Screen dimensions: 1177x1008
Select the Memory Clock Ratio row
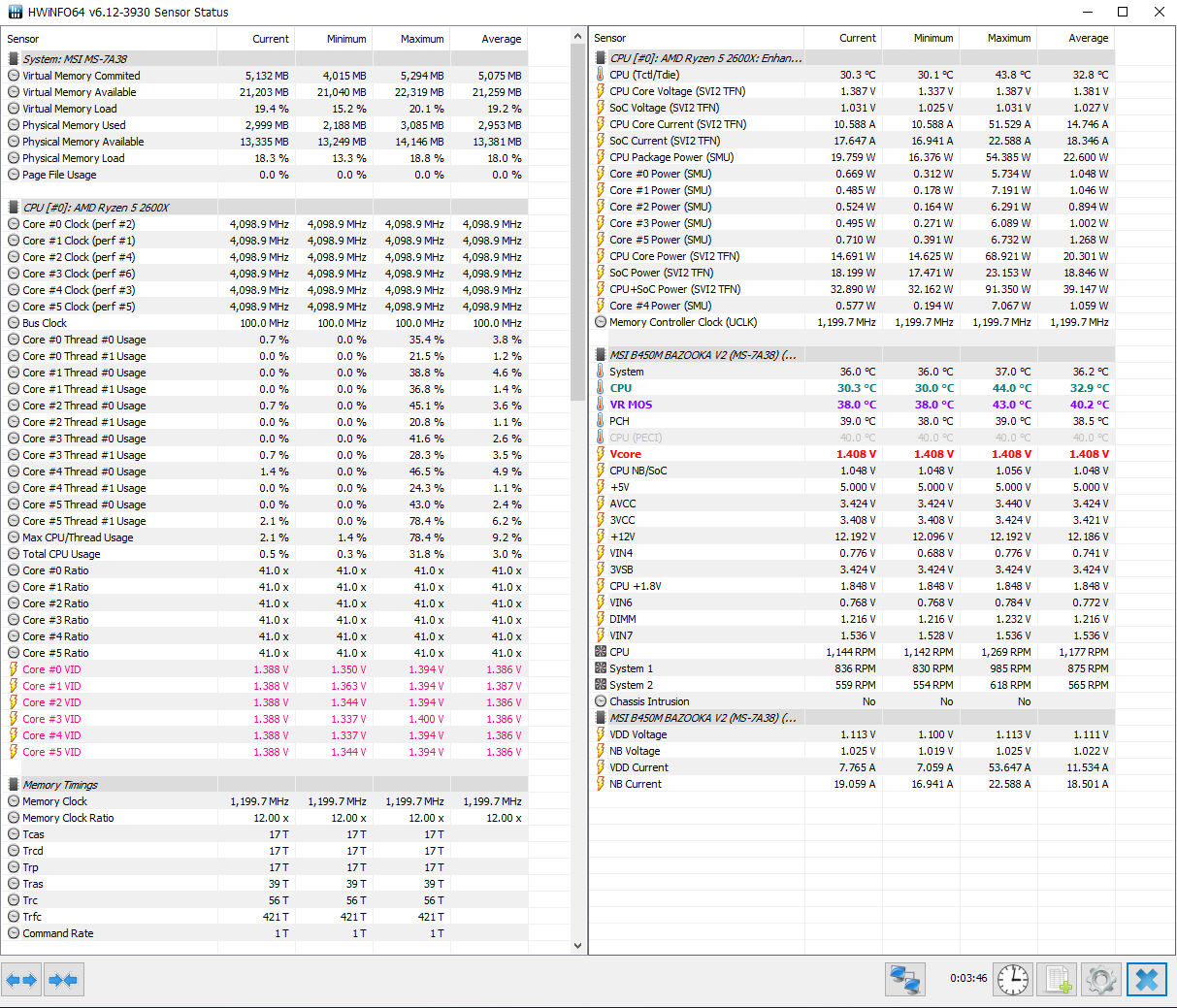[265, 818]
